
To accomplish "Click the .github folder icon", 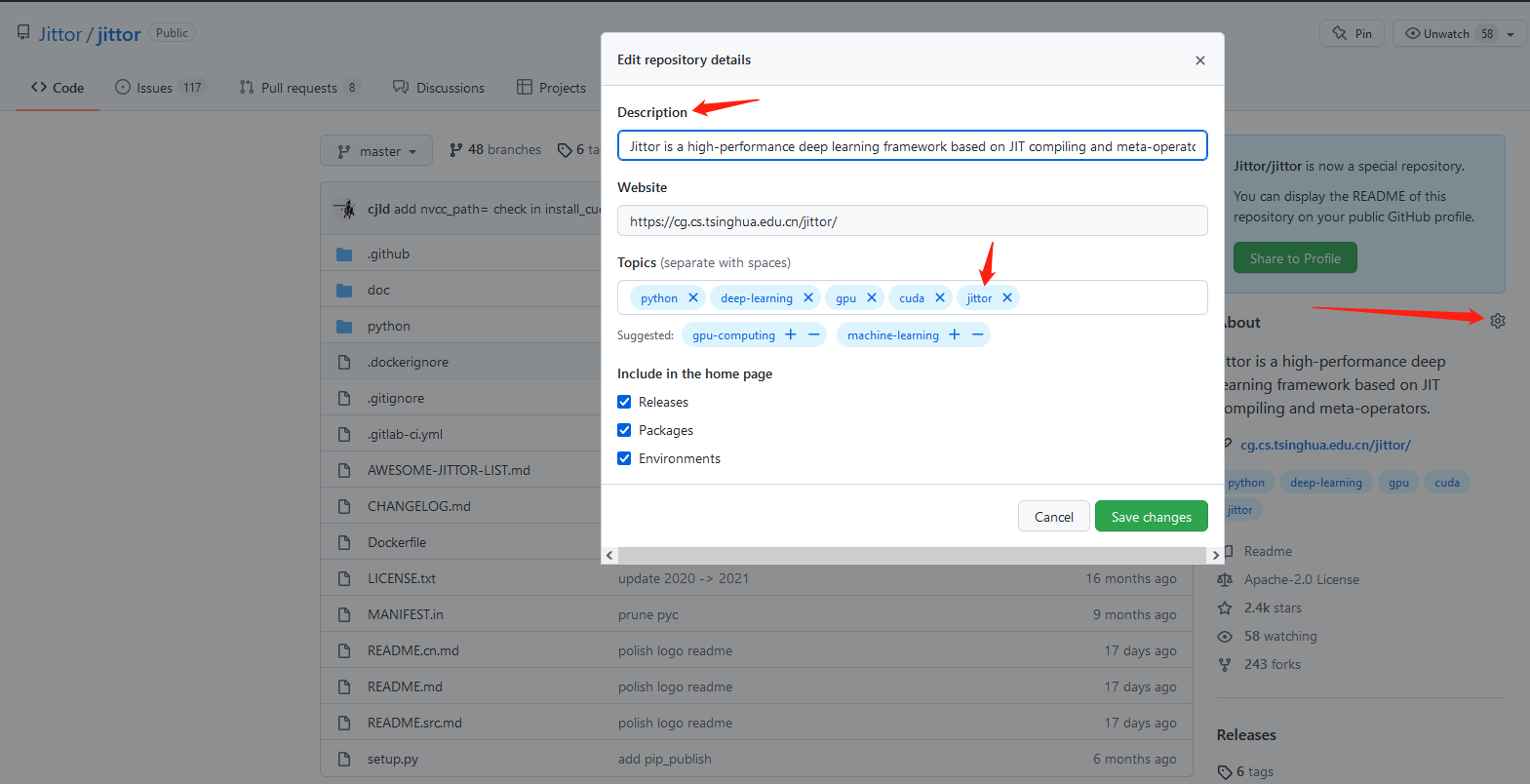I will [344, 255].
